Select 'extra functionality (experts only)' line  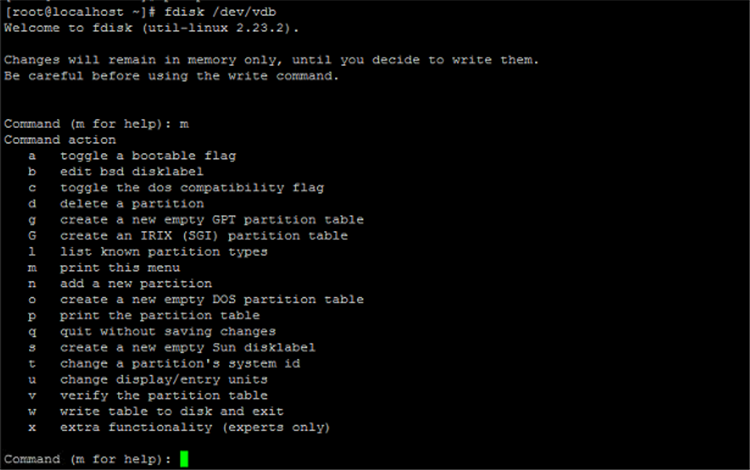[x=195, y=428]
